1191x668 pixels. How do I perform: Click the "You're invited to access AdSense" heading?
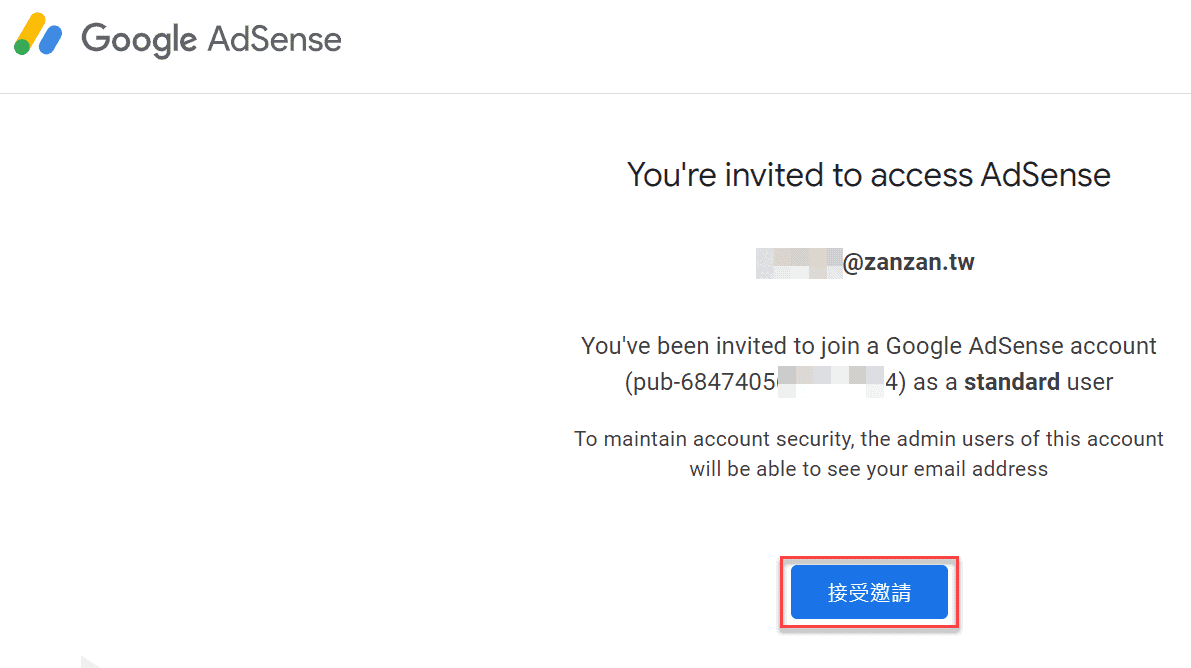click(868, 175)
